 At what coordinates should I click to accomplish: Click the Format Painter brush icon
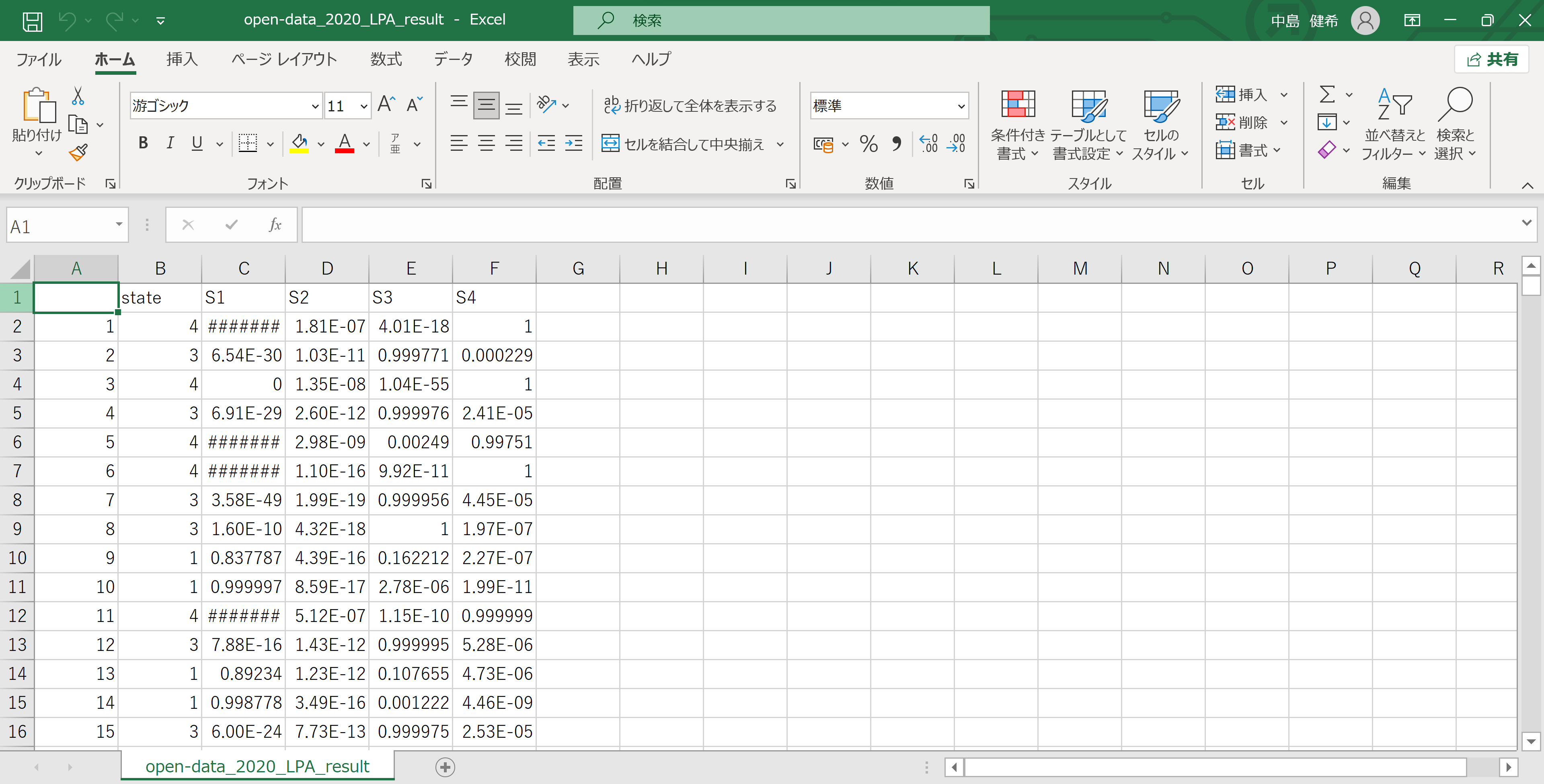[78, 153]
